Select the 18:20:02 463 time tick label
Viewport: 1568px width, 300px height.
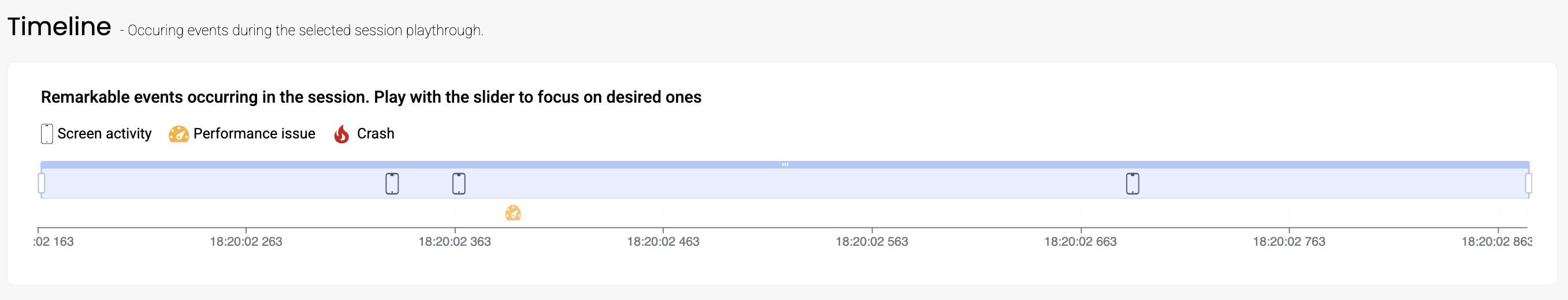(663, 242)
